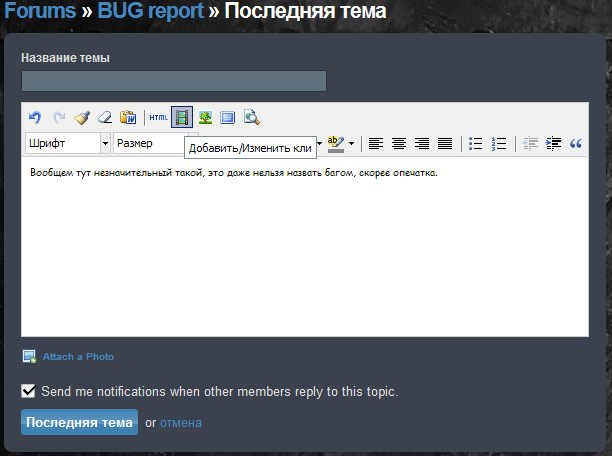
Task: Click the Undo arrow icon
Action: [x=35, y=117]
